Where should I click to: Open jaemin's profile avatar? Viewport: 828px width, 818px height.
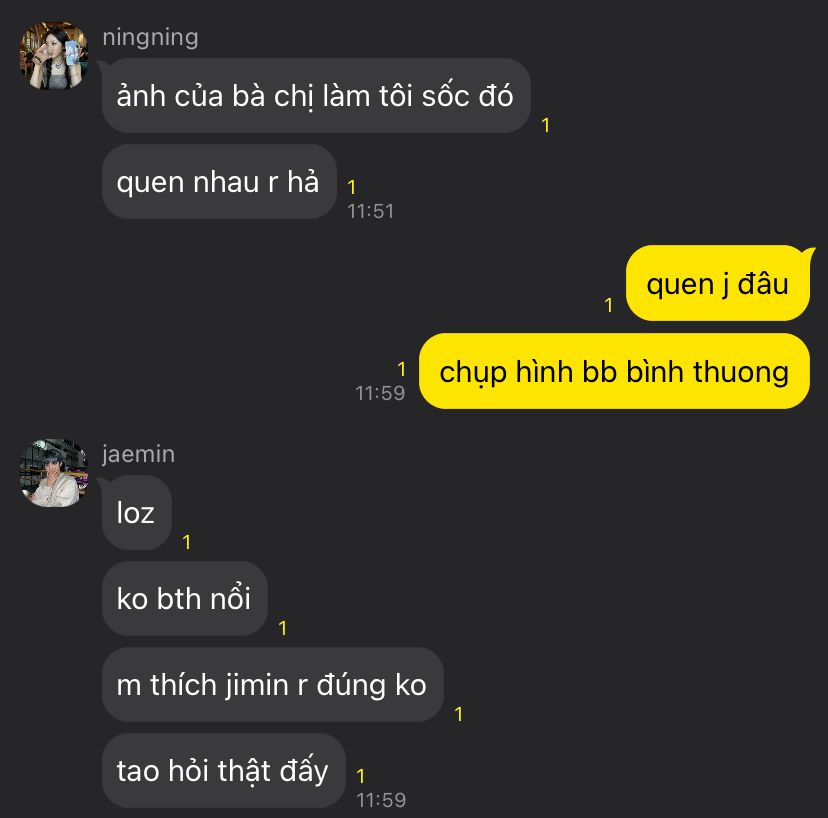[54, 473]
